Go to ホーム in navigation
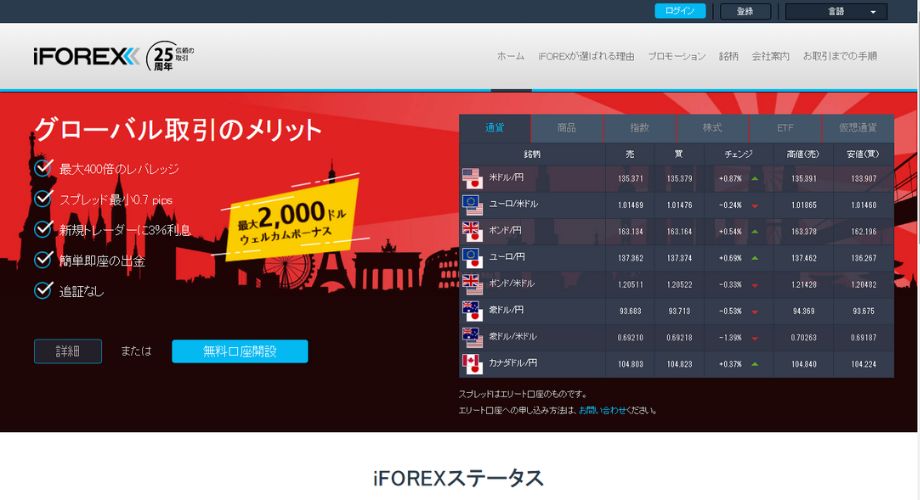This screenshot has width=920, height=500. (511, 56)
